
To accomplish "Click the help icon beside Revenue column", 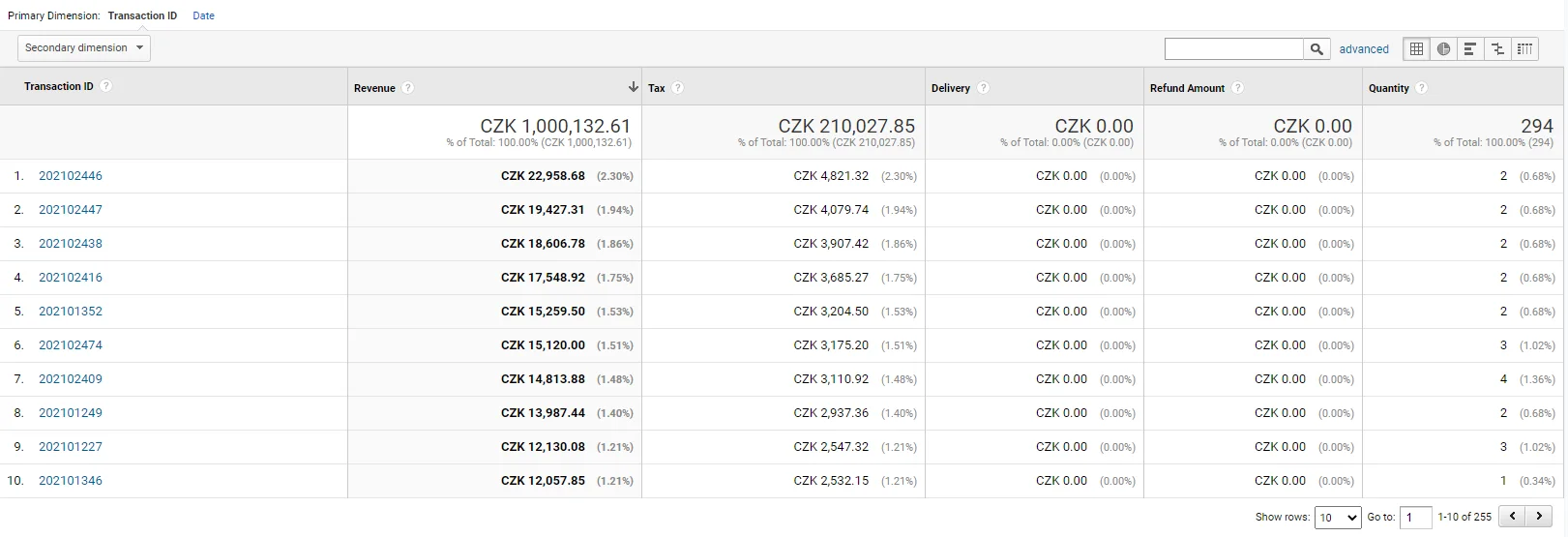I will (408, 88).
